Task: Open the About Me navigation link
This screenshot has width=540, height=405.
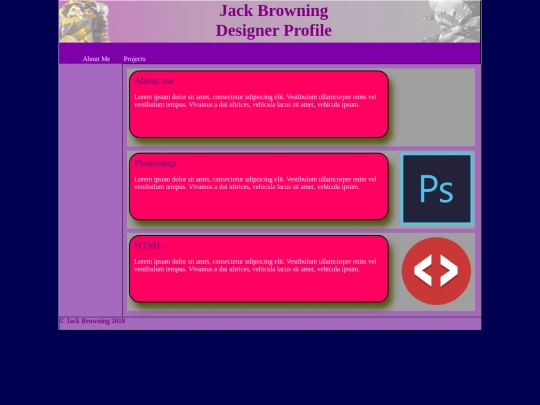Action: pos(96,59)
